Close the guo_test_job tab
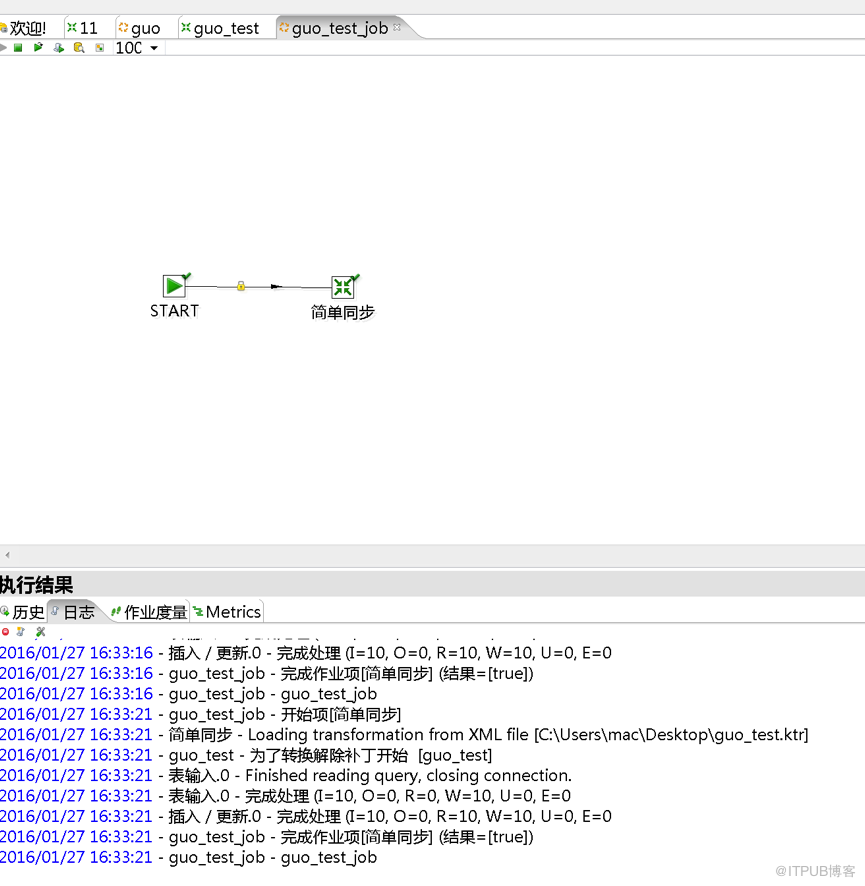The width and height of the screenshot is (865, 886). (397, 27)
